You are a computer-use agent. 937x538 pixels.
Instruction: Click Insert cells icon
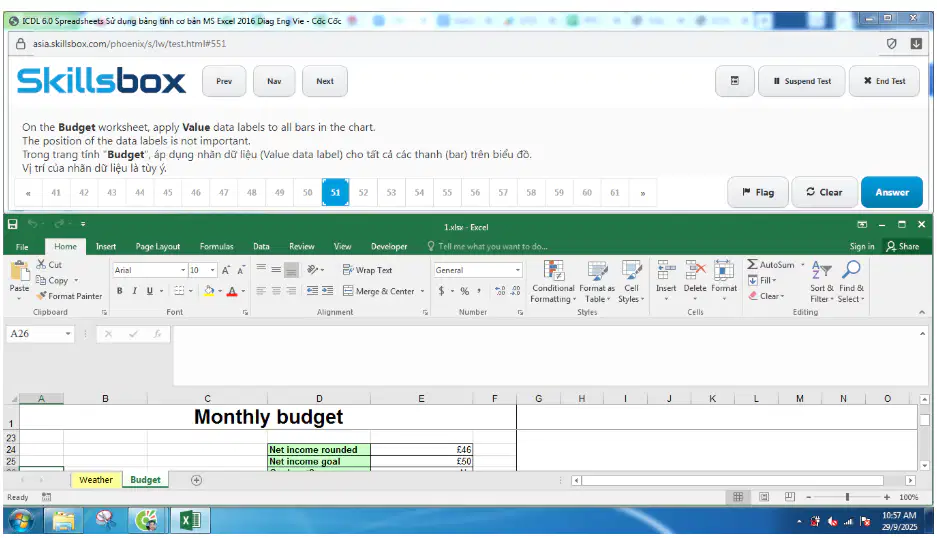666,271
